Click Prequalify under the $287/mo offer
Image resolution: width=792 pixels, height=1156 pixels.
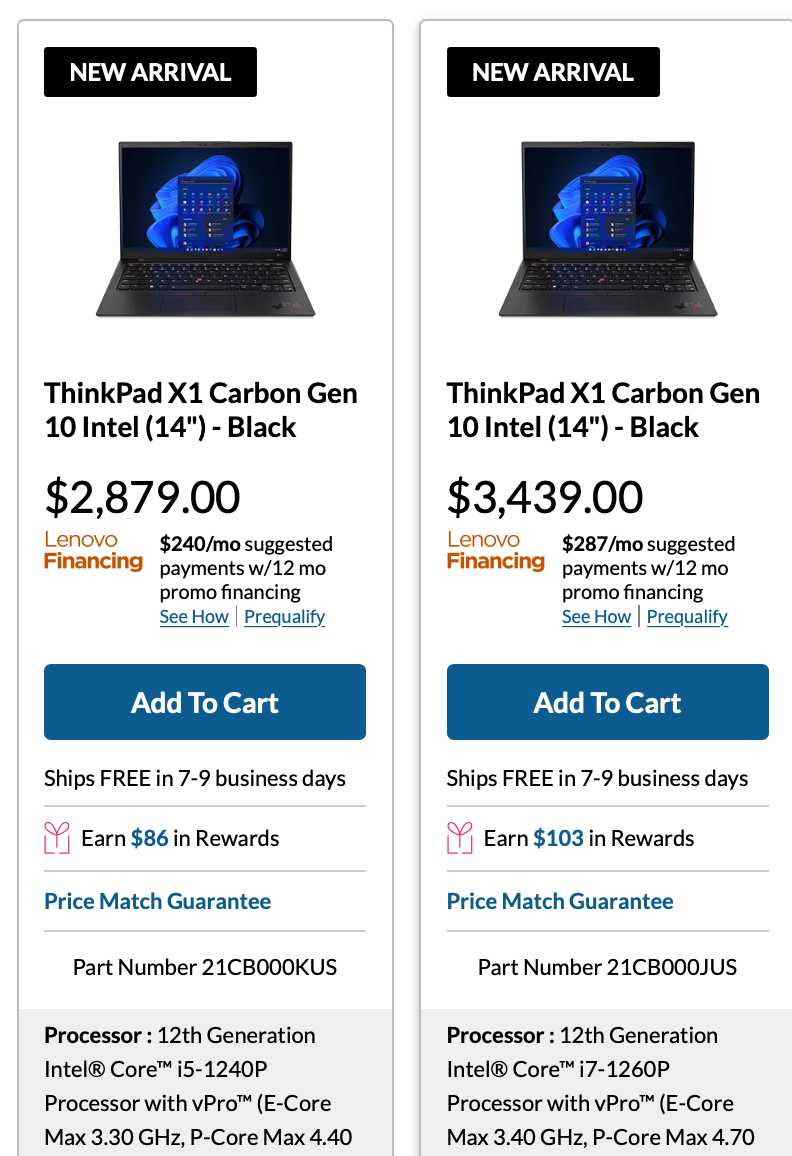(x=687, y=617)
